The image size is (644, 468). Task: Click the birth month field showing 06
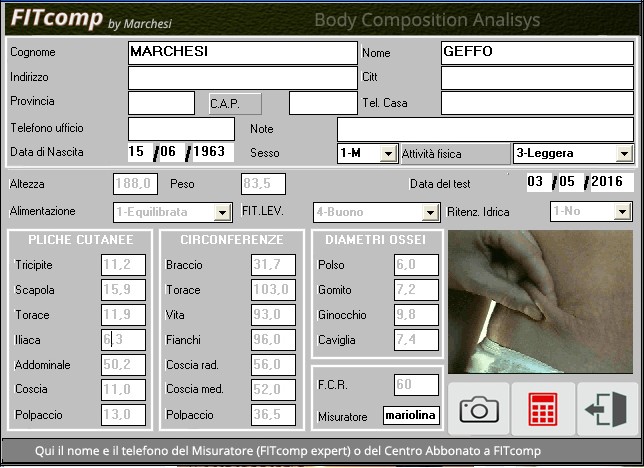[x=172, y=152]
